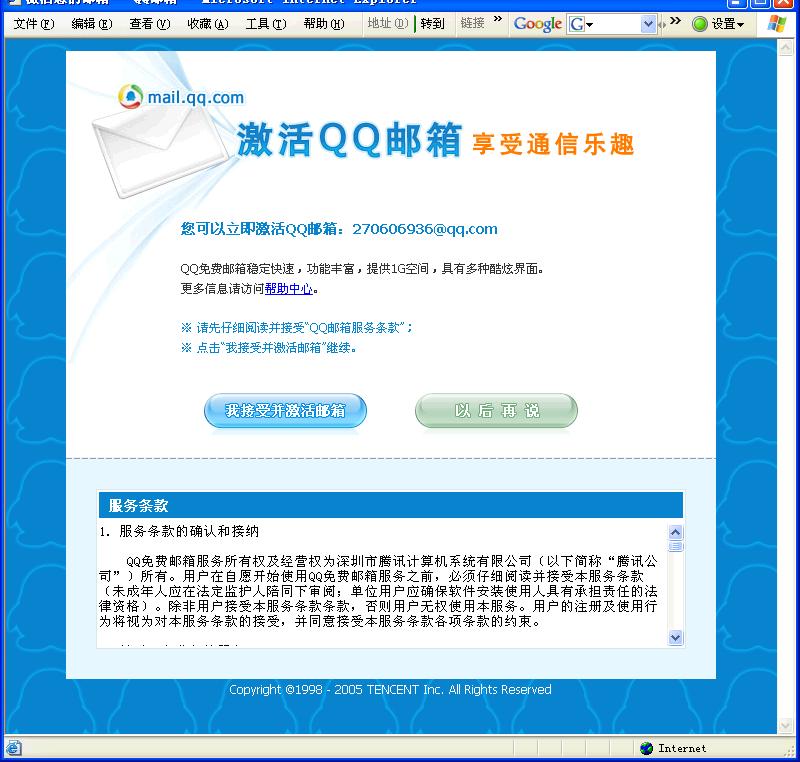Image resolution: width=800 pixels, height=762 pixels.
Task: Open the 文件(F) menu
Action: coord(34,24)
